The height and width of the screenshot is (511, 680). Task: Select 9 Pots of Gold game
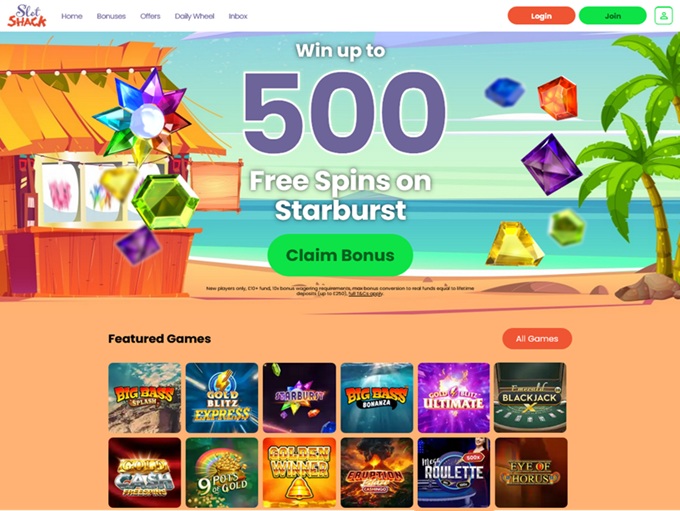click(x=222, y=472)
